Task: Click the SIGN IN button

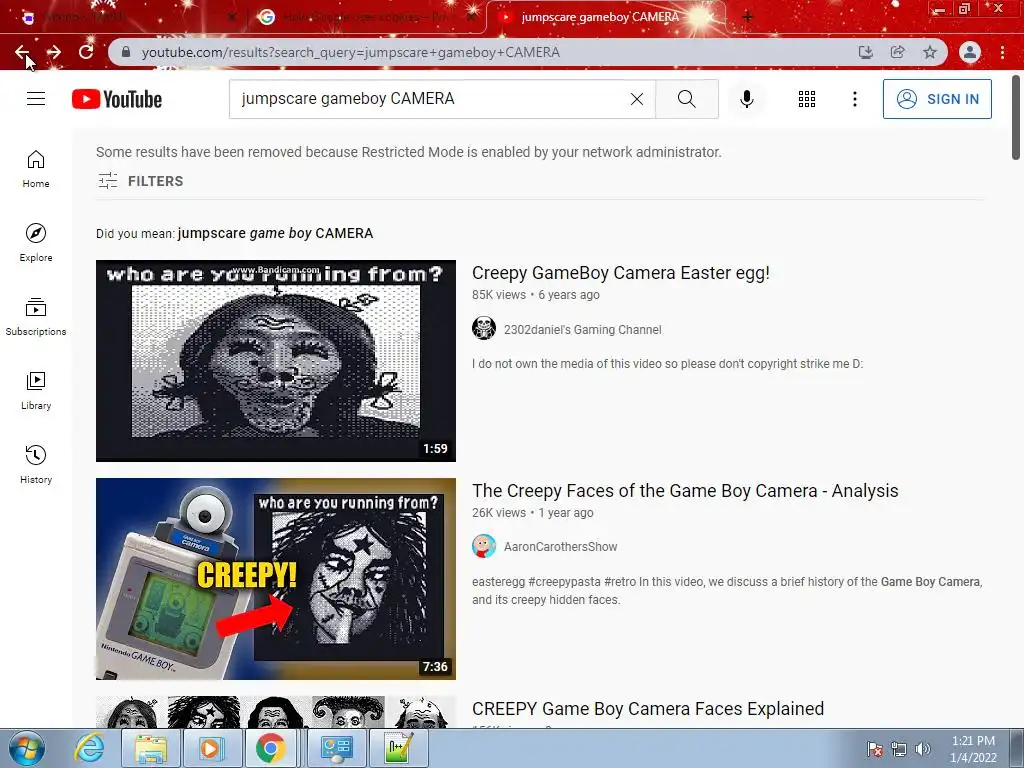Action: (x=937, y=99)
